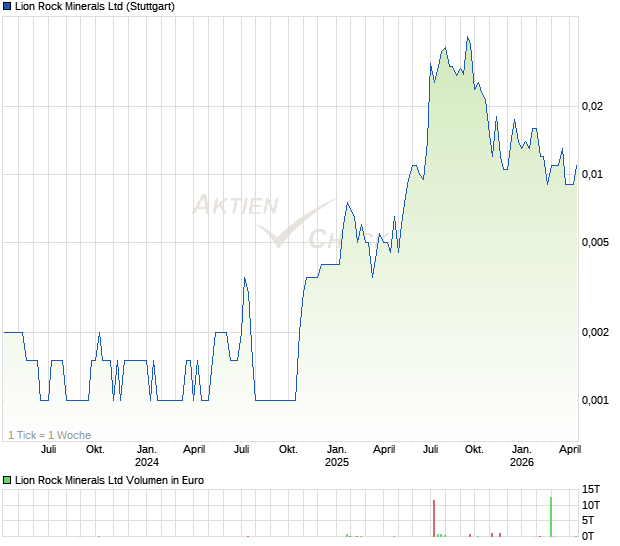Image resolution: width=620 pixels, height=546 pixels.
Task: Click the 'Jan. 2025' time axis label
Action: tap(336, 455)
